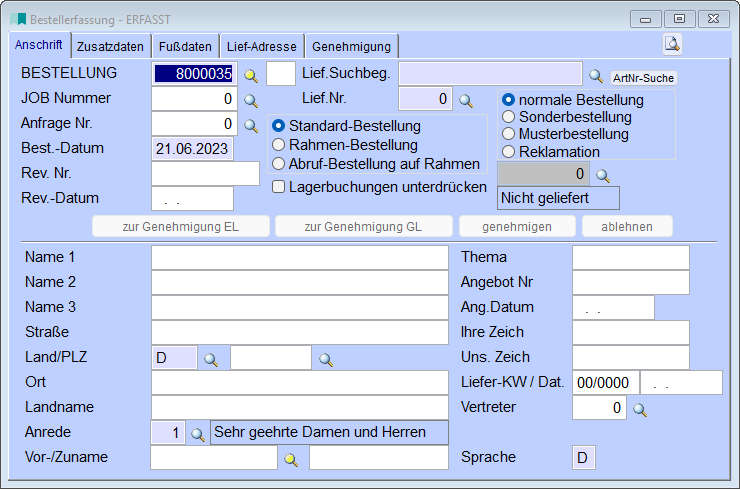740x489 pixels.
Task: Click the ablehnen button
Action: point(627,227)
